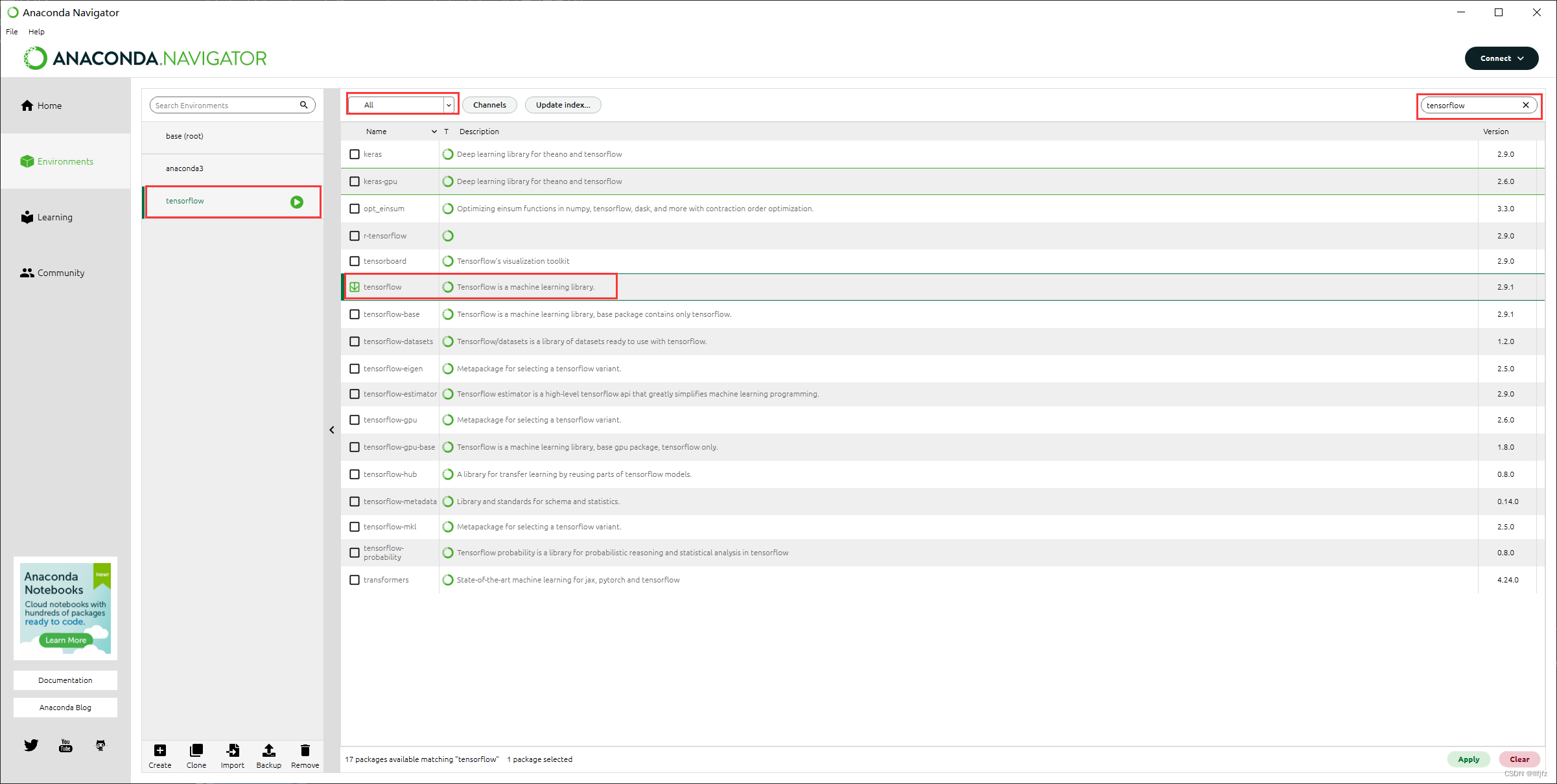Image resolution: width=1557 pixels, height=784 pixels.
Task: Click the Clone environment icon
Action: (196, 750)
